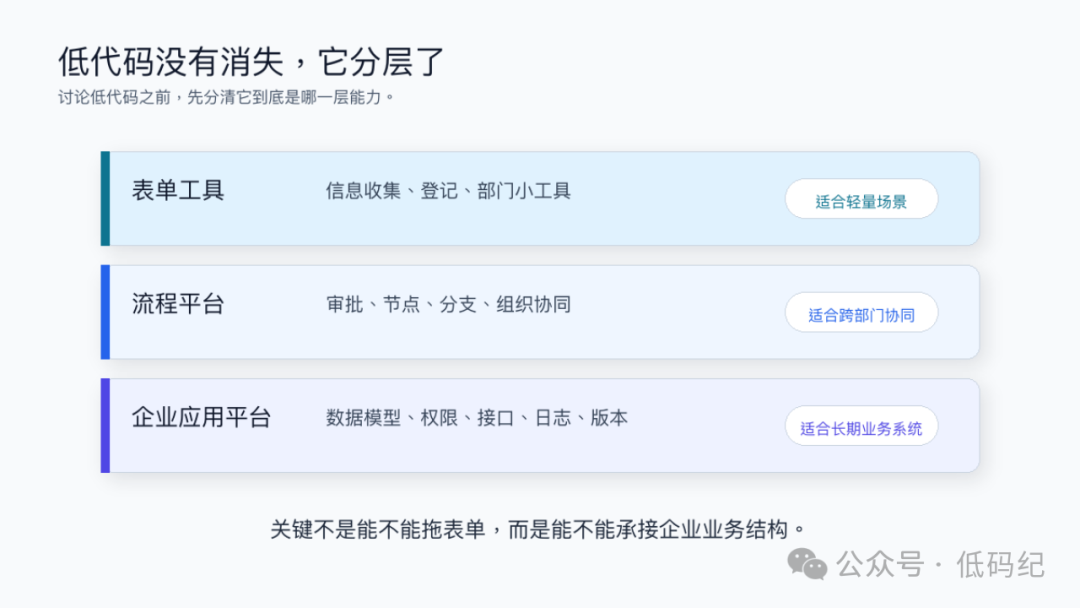The image size is (1080, 608).
Task: Click the slide title 低代码没有消失,它分层了
Action: pyautogui.click(x=251, y=62)
